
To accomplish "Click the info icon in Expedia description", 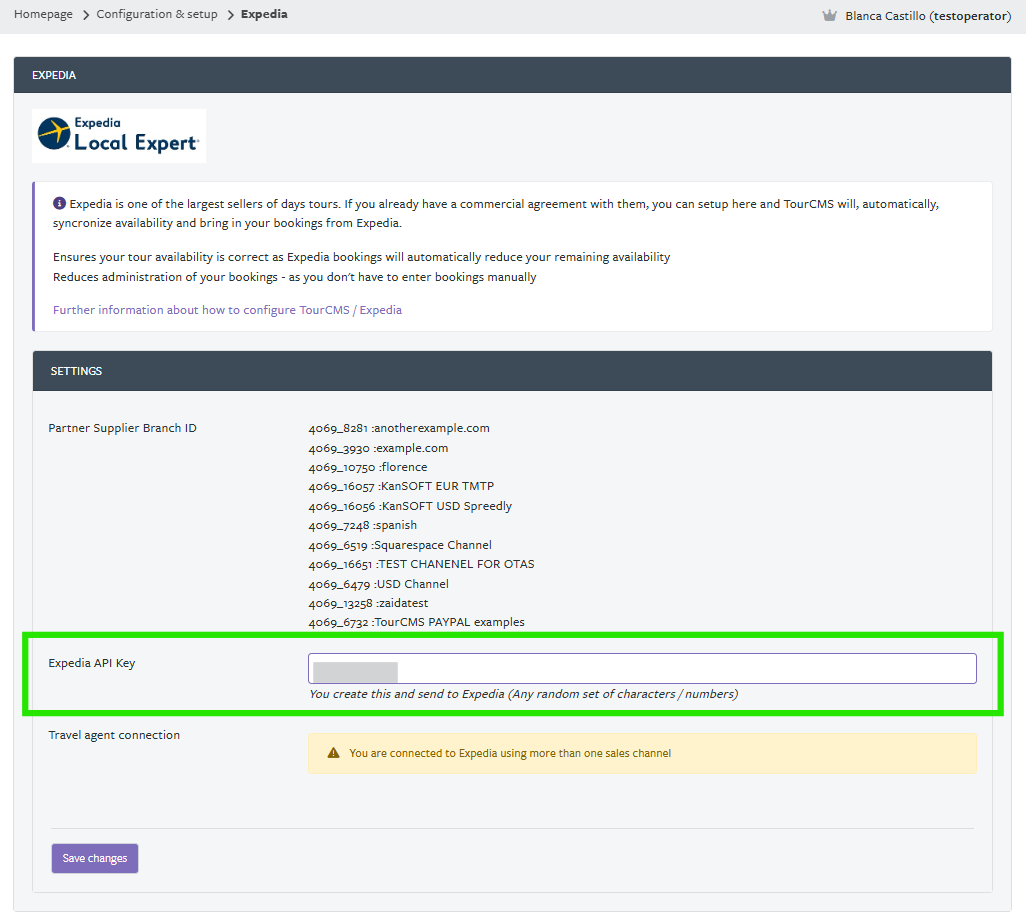I will click(x=59, y=203).
